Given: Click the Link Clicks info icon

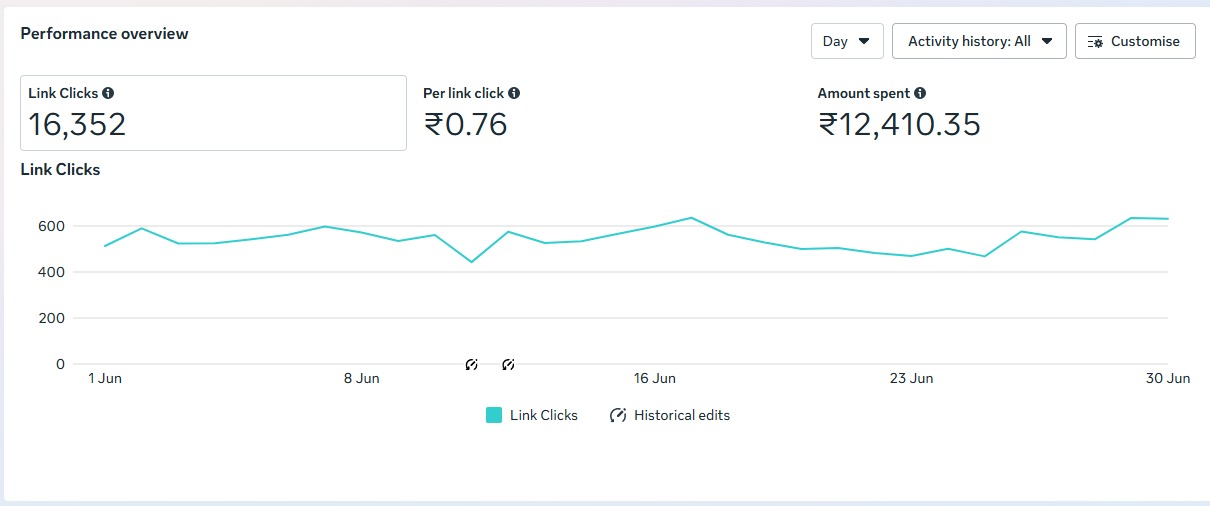Looking at the screenshot, I should 108,93.
